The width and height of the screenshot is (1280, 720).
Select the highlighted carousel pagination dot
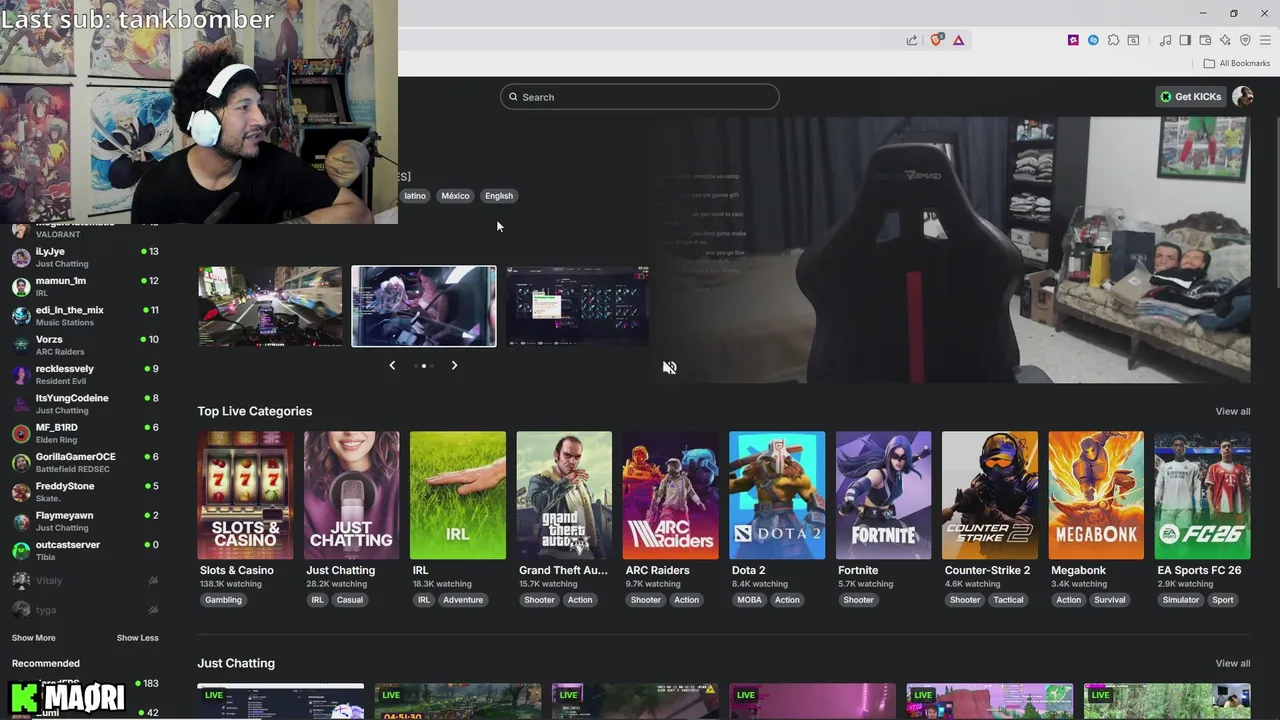[424, 366]
